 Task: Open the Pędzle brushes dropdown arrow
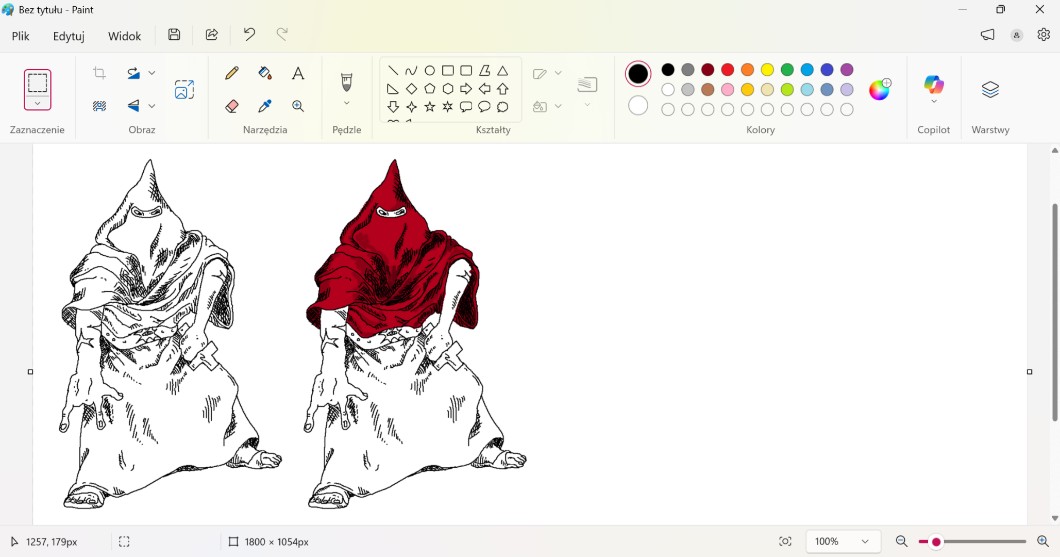point(347,103)
